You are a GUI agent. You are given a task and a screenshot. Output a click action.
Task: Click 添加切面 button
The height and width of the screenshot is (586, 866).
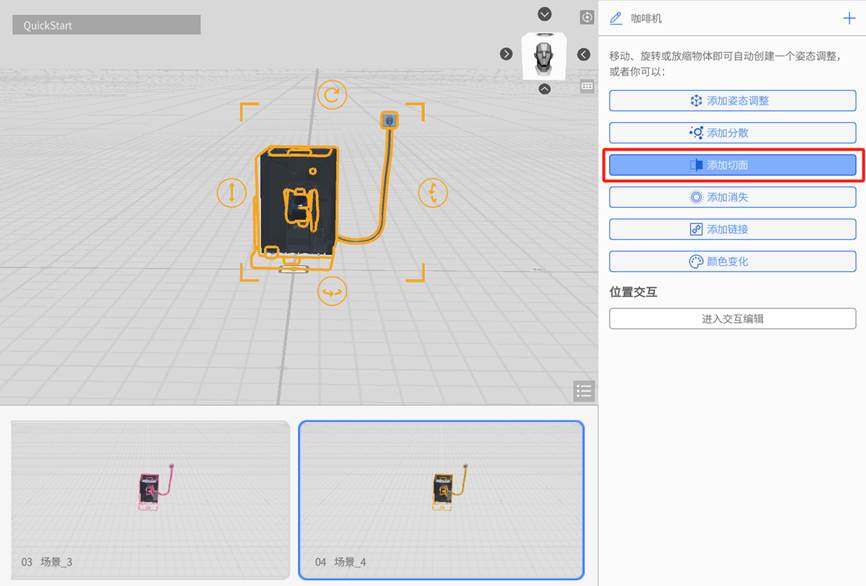click(x=732, y=165)
